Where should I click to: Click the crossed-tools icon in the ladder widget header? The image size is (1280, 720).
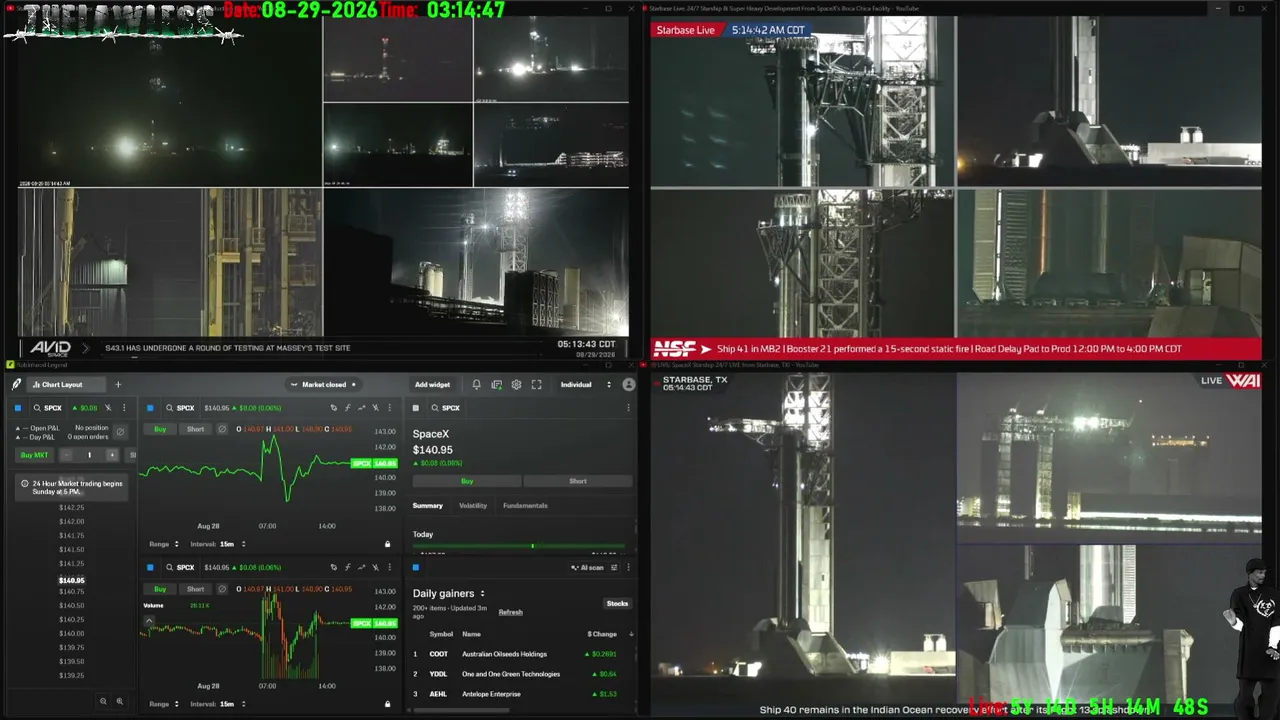click(108, 408)
